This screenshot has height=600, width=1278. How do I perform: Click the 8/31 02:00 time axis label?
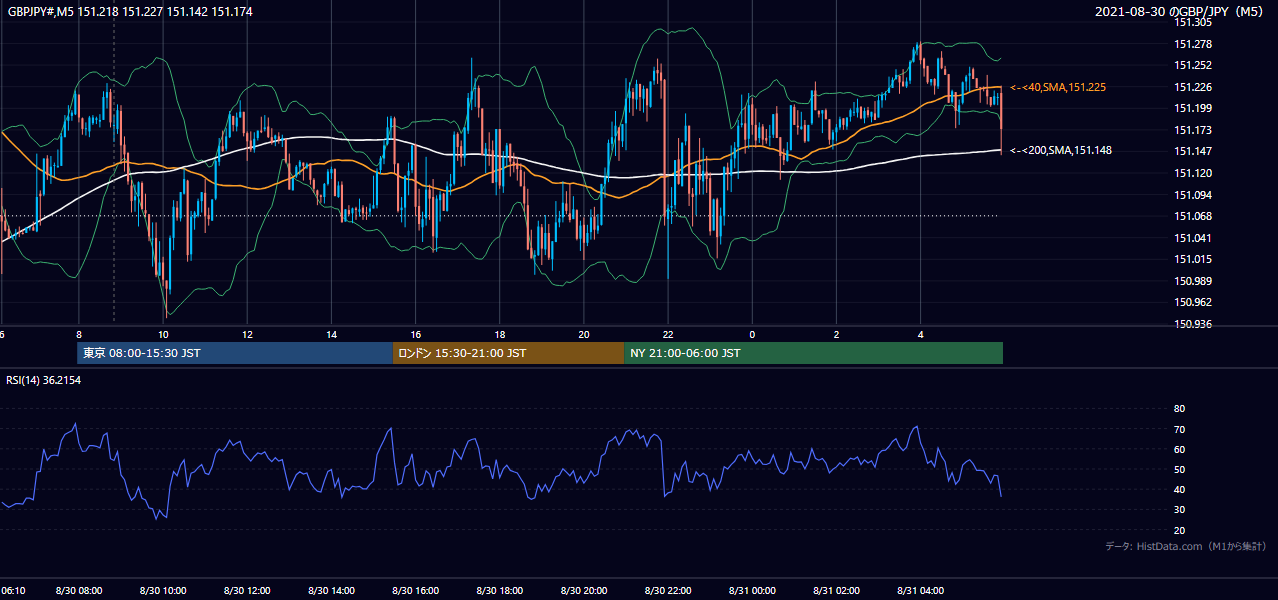click(x=836, y=591)
